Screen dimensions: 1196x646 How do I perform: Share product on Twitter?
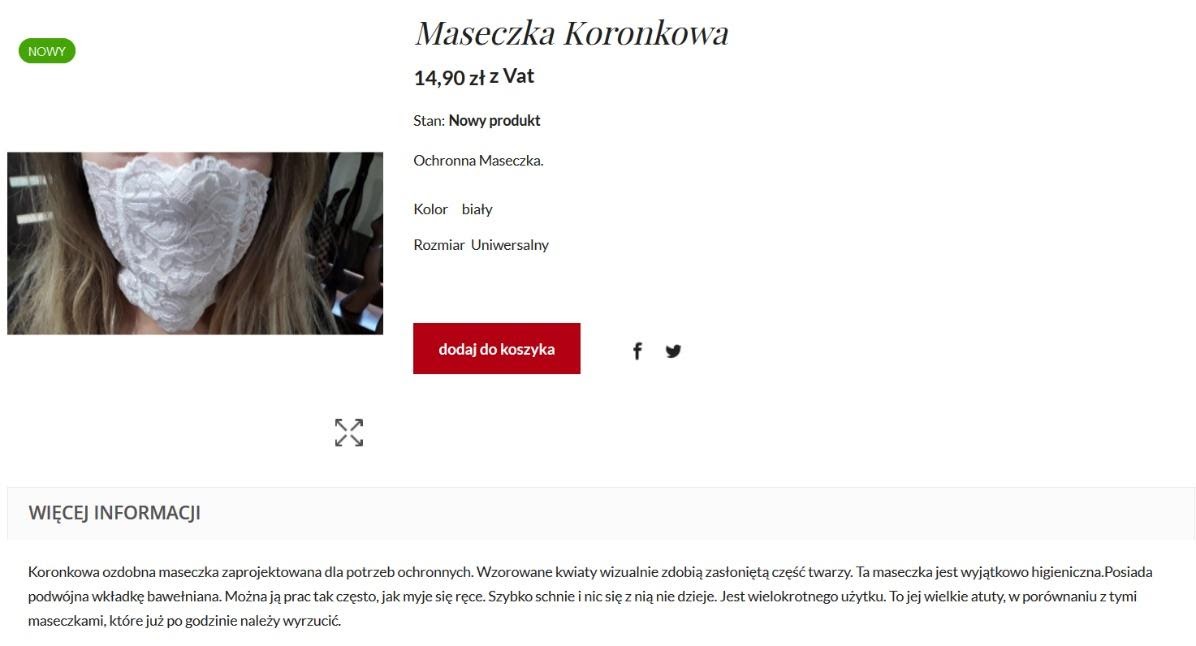(673, 351)
